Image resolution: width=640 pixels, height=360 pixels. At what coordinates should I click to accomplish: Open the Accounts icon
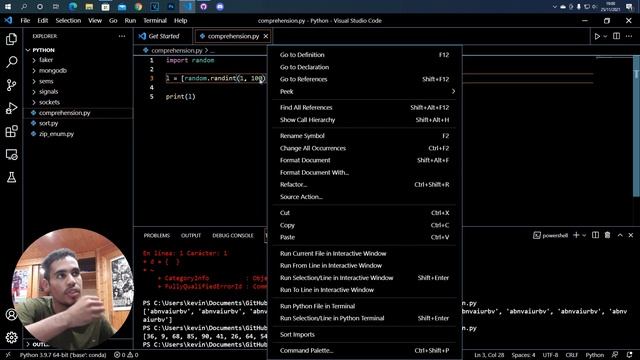pos(11,315)
